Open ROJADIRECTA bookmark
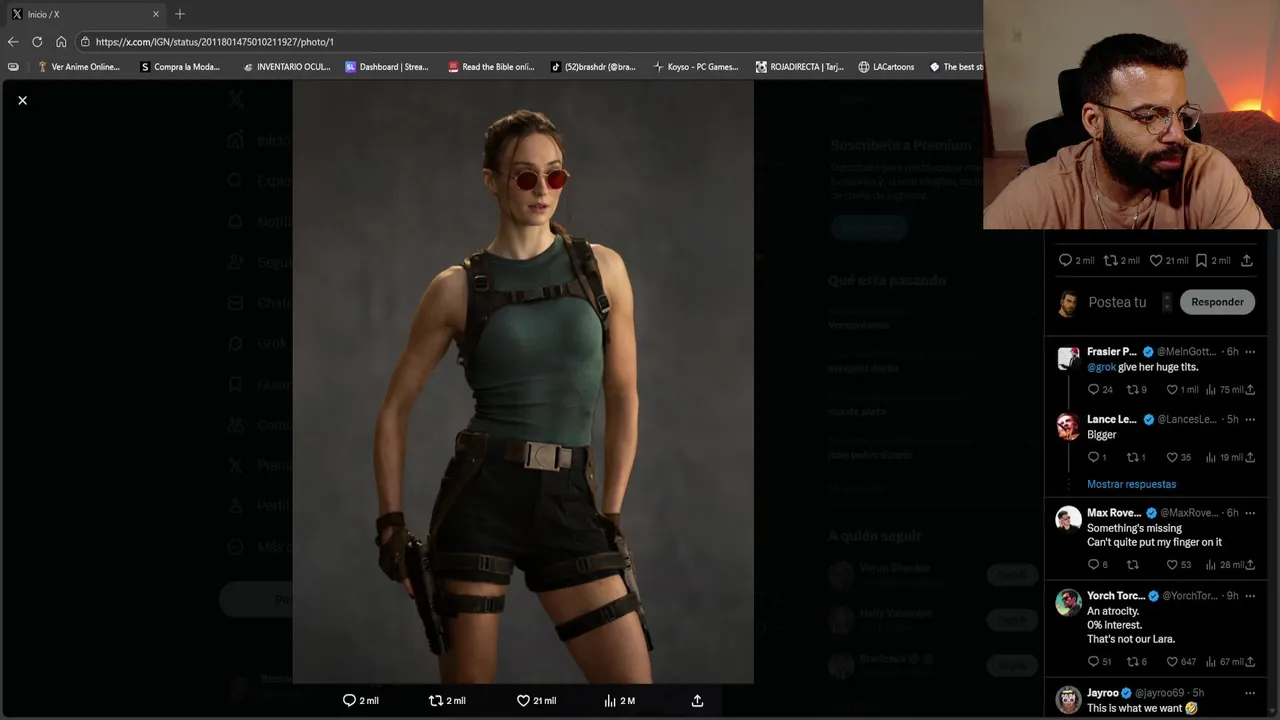Screen dimensions: 1280x720 click(x=800, y=67)
